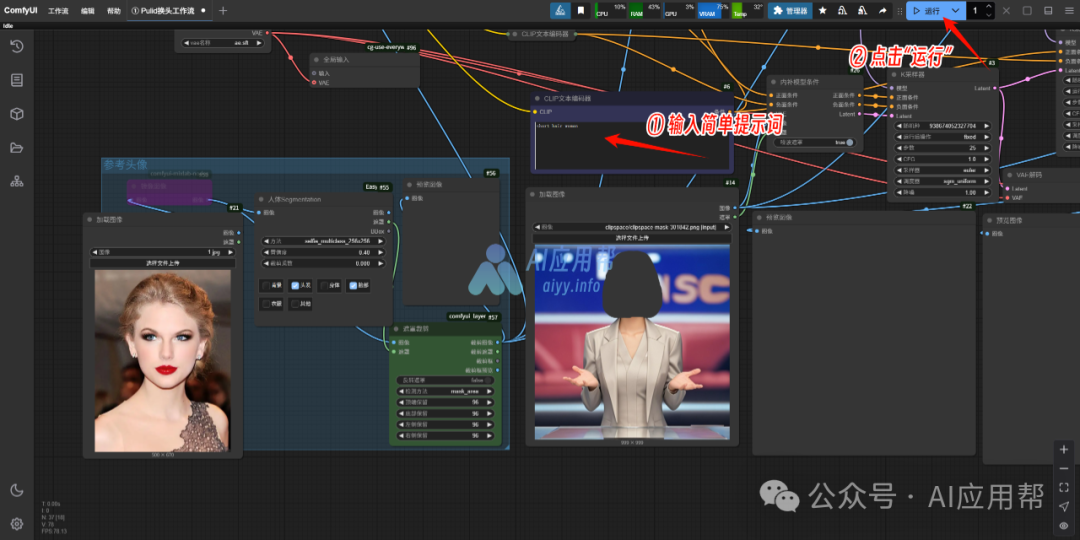This screenshot has width=1080, height=540.
Task: Open the 帮助 menu
Action: [x=114, y=11]
